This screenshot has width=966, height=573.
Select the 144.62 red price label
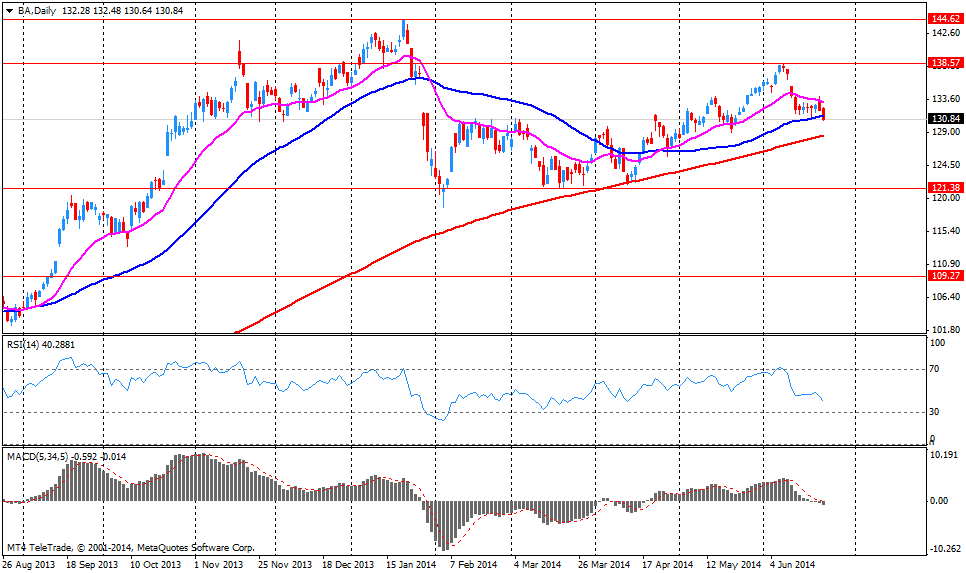tap(945, 19)
